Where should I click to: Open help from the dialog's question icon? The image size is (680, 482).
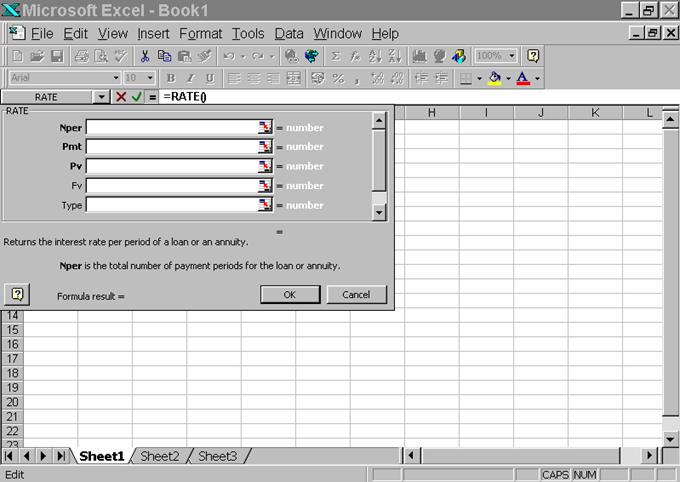click(17, 294)
